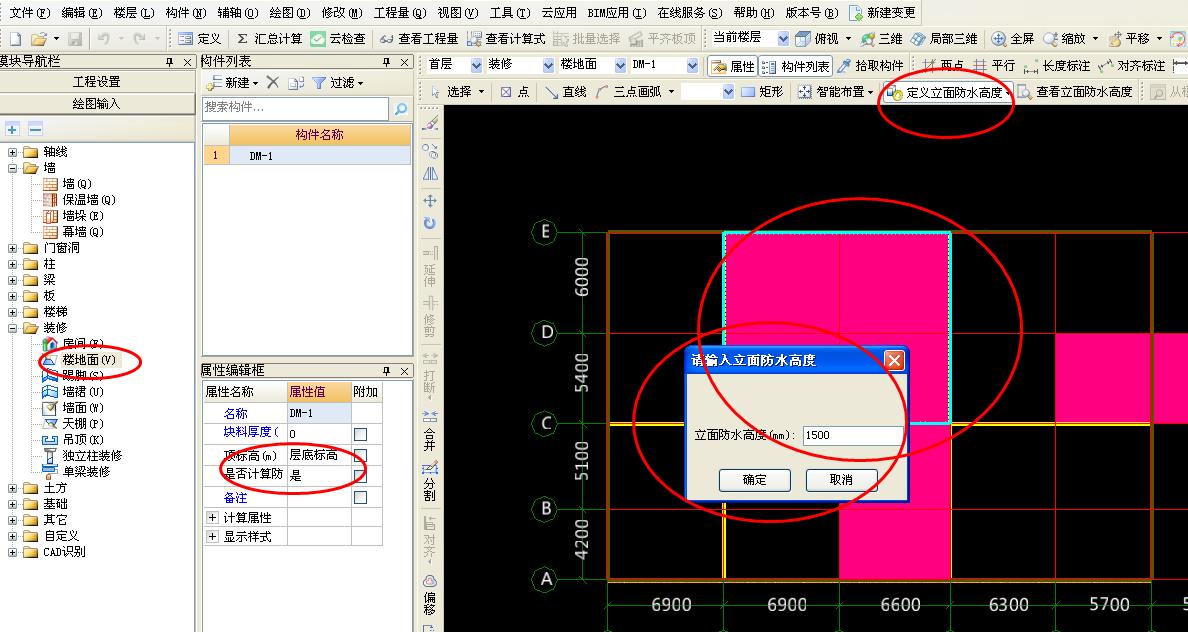1188x632 pixels.
Task: Select 天棚(P) in the navigation tree
Action: (x=73, y=424)
